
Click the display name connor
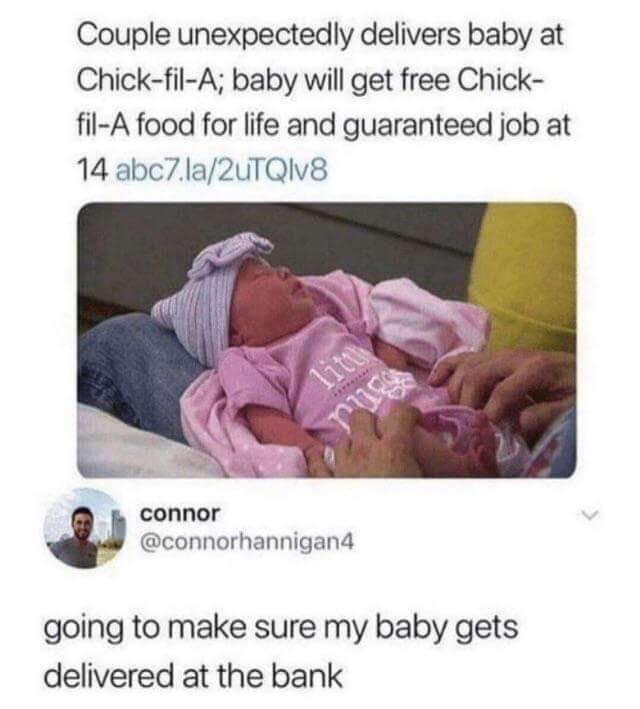[x=180, y=514]
